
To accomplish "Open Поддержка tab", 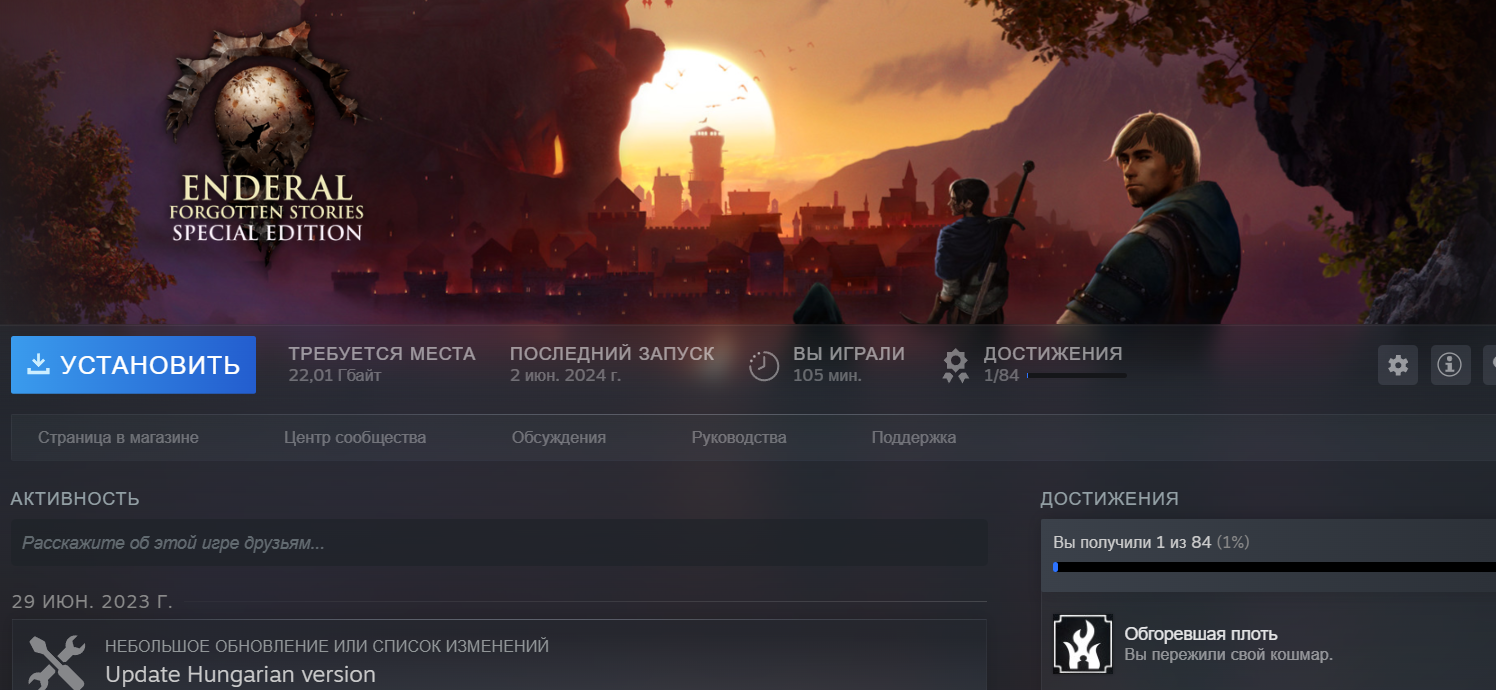I will coord(914,438).
